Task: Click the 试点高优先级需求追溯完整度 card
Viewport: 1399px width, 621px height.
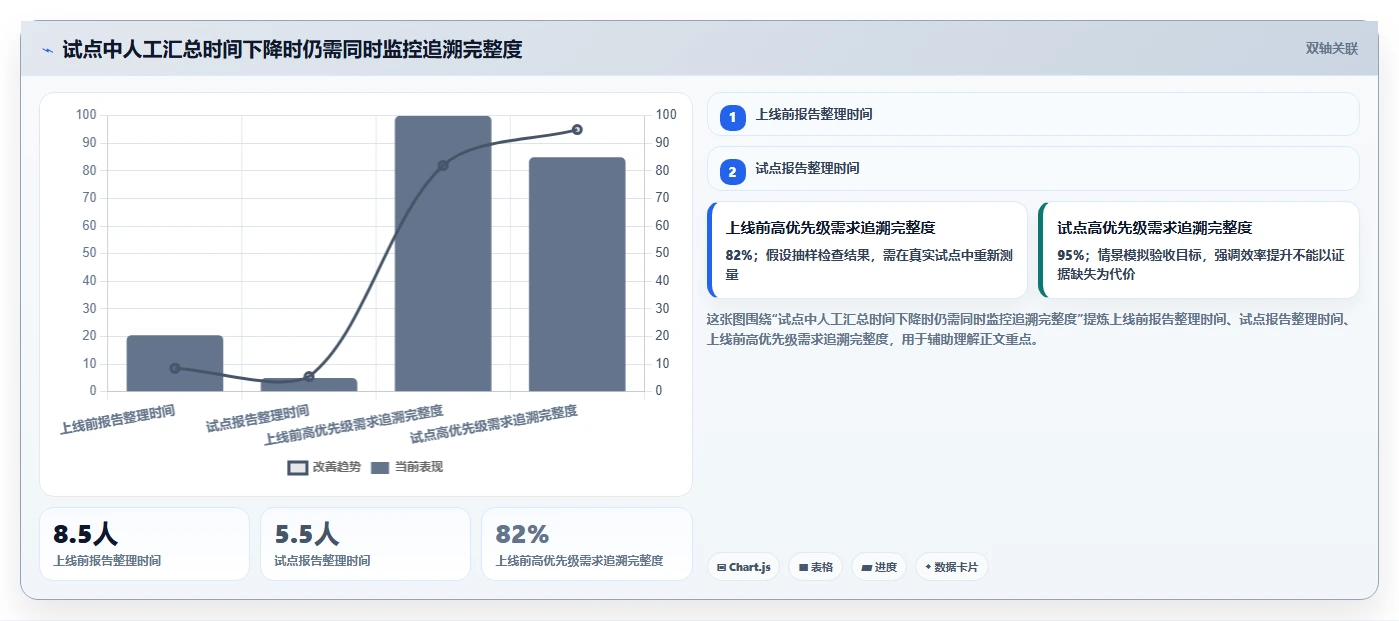Action: tap(1199, 250)
